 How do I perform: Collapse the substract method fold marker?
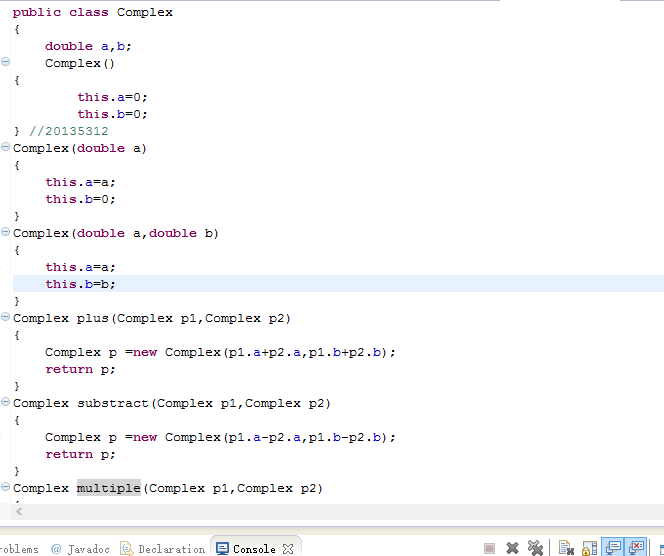click(x=5, y=402)
